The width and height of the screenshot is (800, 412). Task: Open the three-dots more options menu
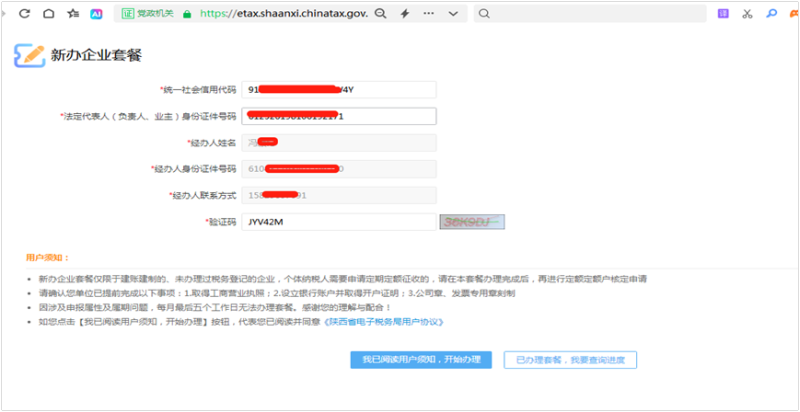[x=428, y=14]
